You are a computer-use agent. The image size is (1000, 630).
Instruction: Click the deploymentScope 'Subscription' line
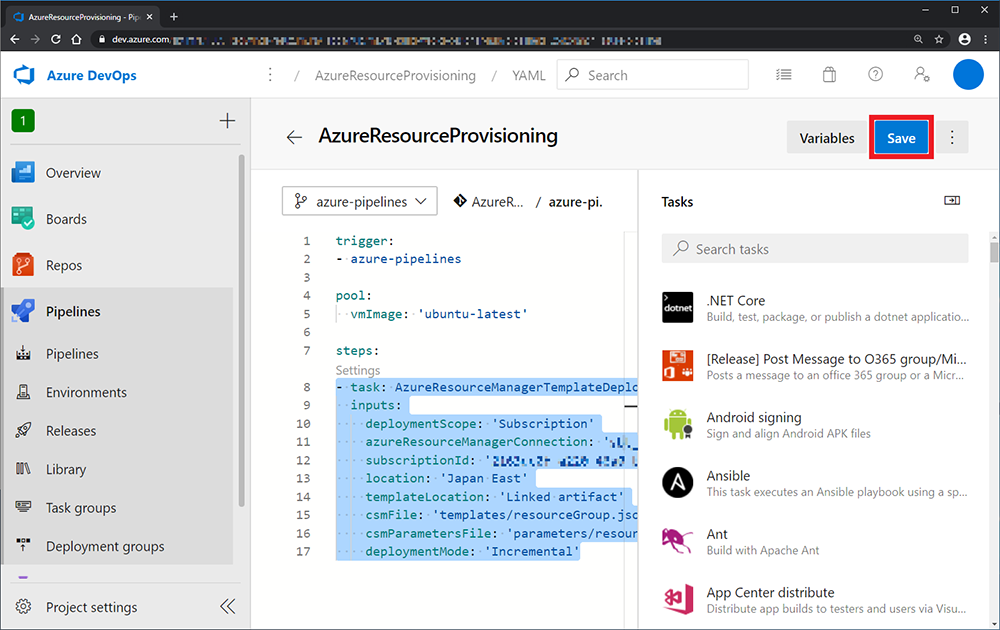click(480, 423)
